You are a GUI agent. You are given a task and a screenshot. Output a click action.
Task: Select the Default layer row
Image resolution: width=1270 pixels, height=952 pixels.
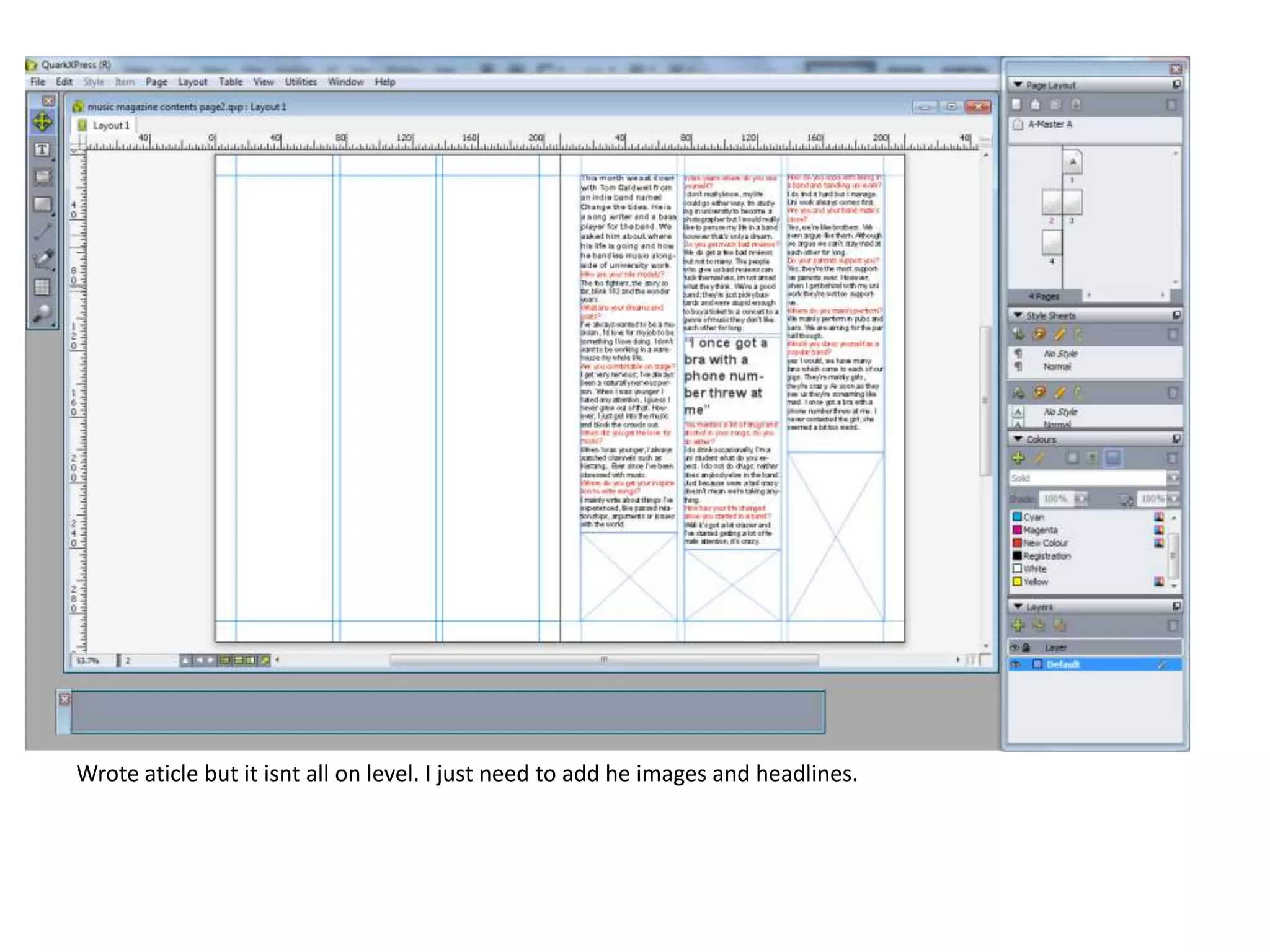click(1095, 664)
